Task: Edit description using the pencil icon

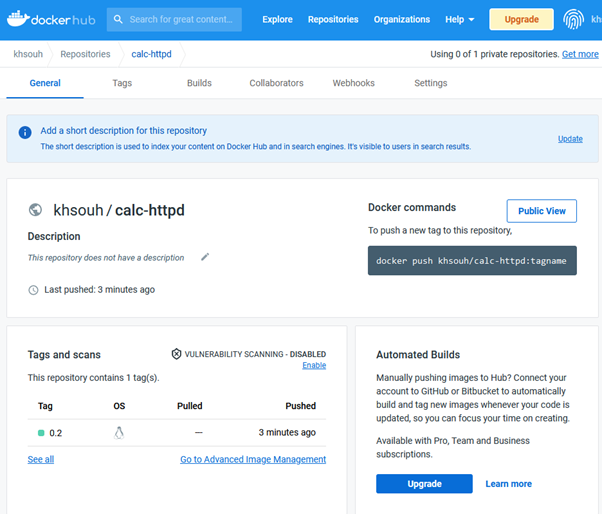Action: (x=205, y=257)
